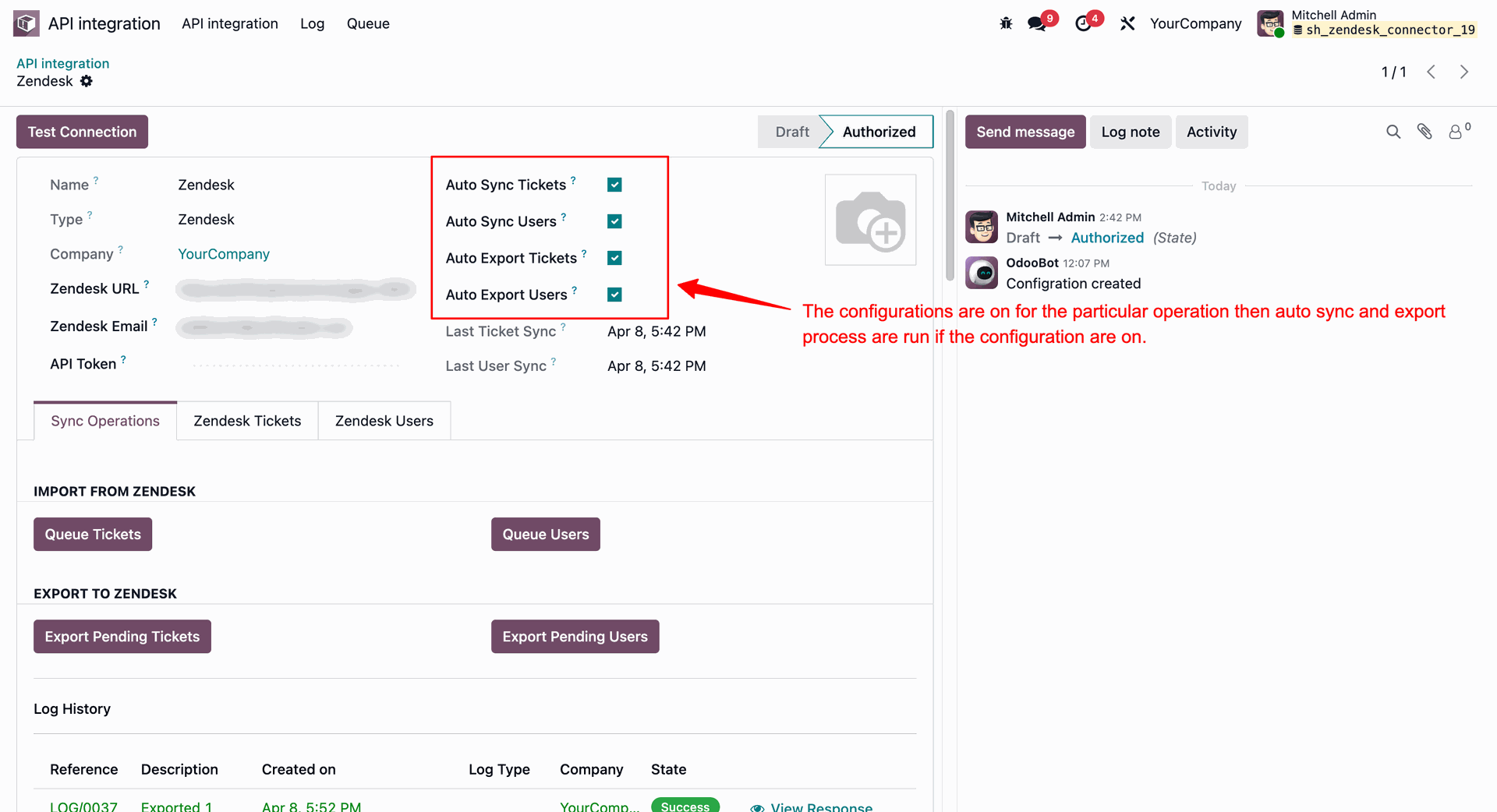
Task: Click Queue Tickets button
Action: [93, 535]
